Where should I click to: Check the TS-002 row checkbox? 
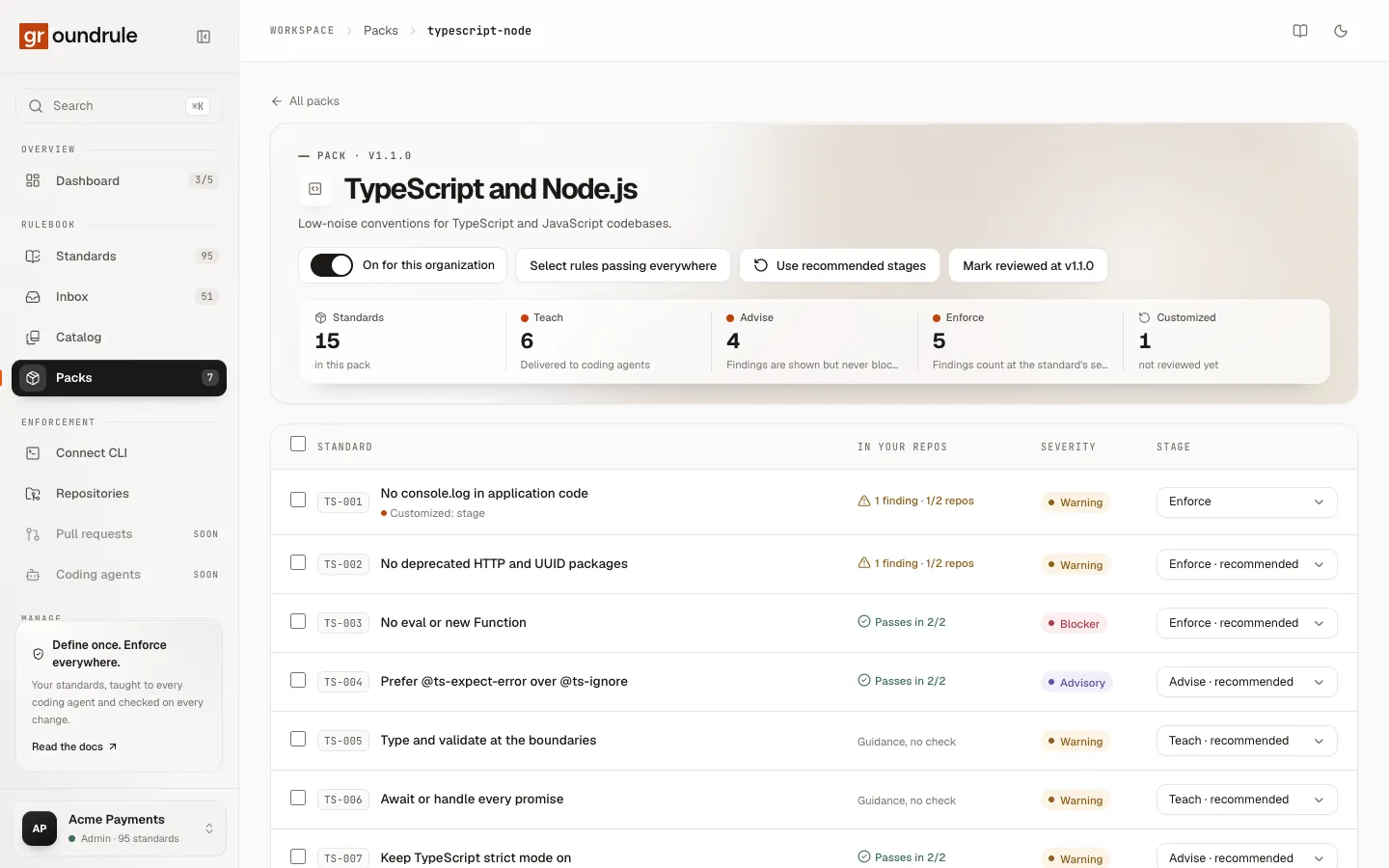[x=298, y=562]
